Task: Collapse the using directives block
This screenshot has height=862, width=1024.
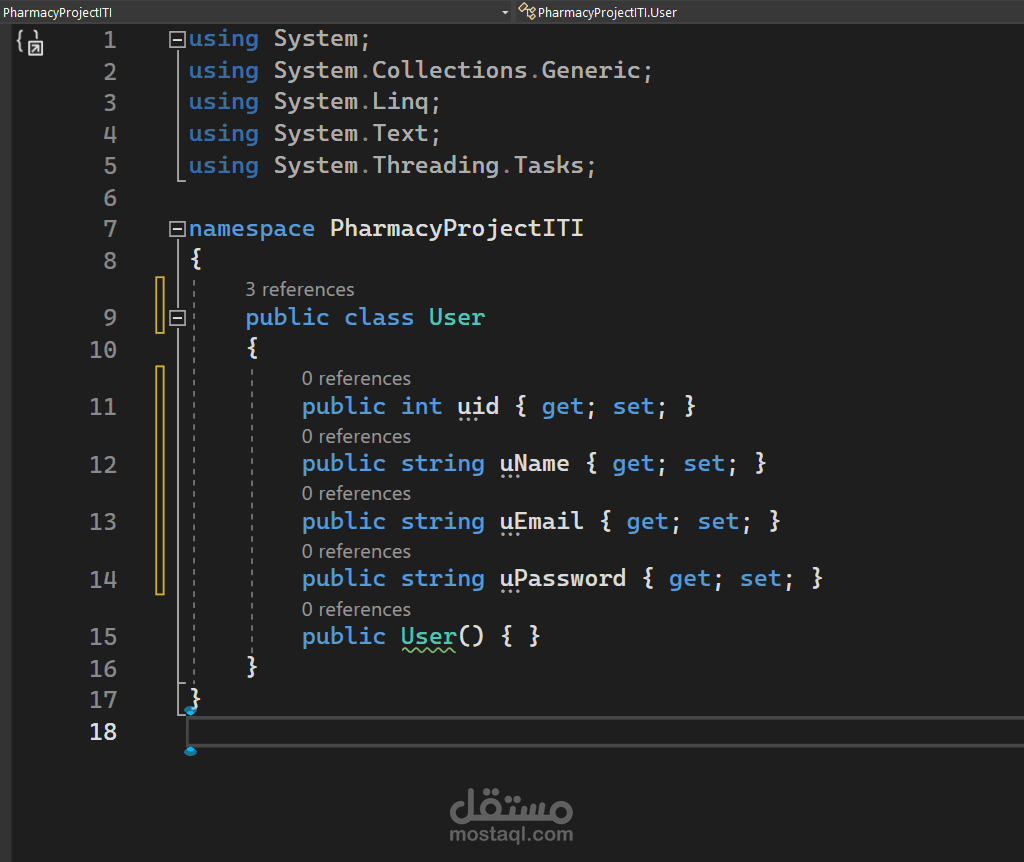Action: (177, 40)
